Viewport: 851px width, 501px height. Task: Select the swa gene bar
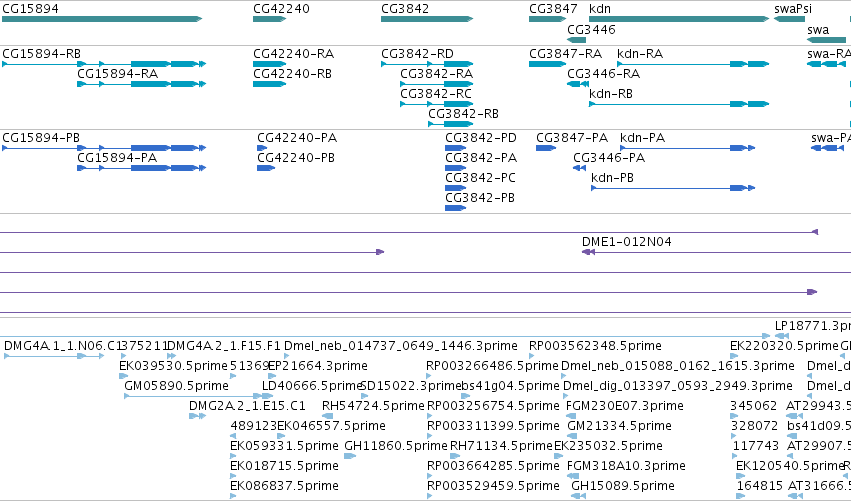[x=827, y=40]
